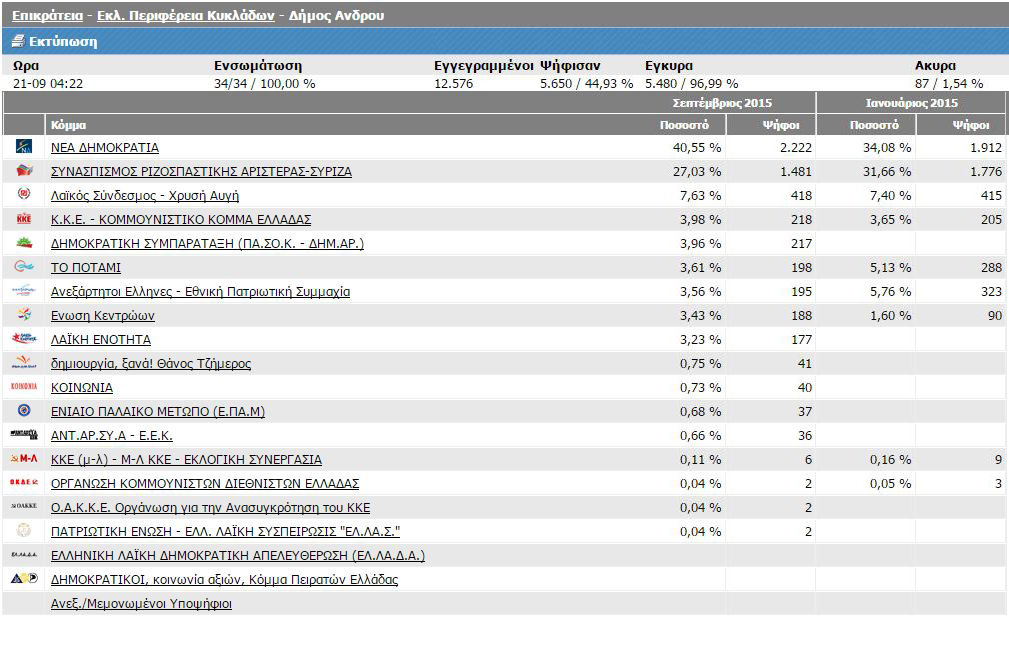Click the registered voters value 12.576
Screen dimensions: 1009x658
pyautogui.click(x=454, y=84)
